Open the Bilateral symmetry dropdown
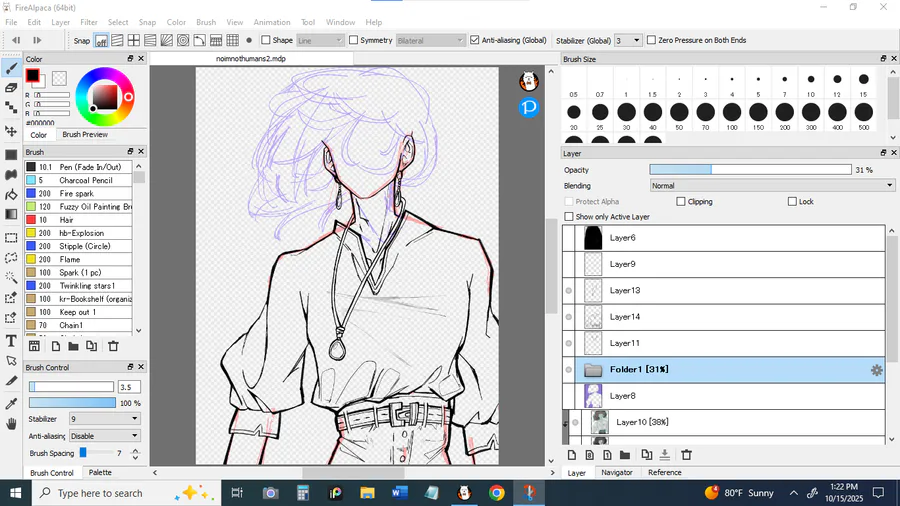Screen dimensions: 900x506 [x=430, y=40]
